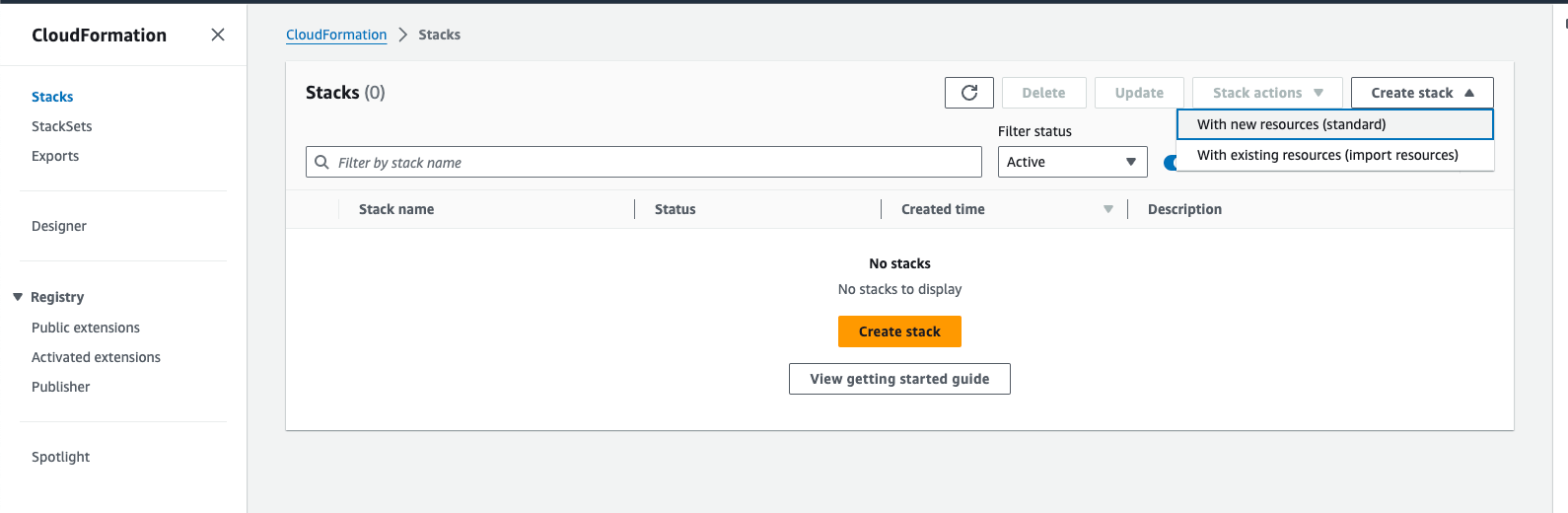The height and width of the screenshot is (513, 1568).
Task: Open Designer in the sidebar
Action: (59, 226)
